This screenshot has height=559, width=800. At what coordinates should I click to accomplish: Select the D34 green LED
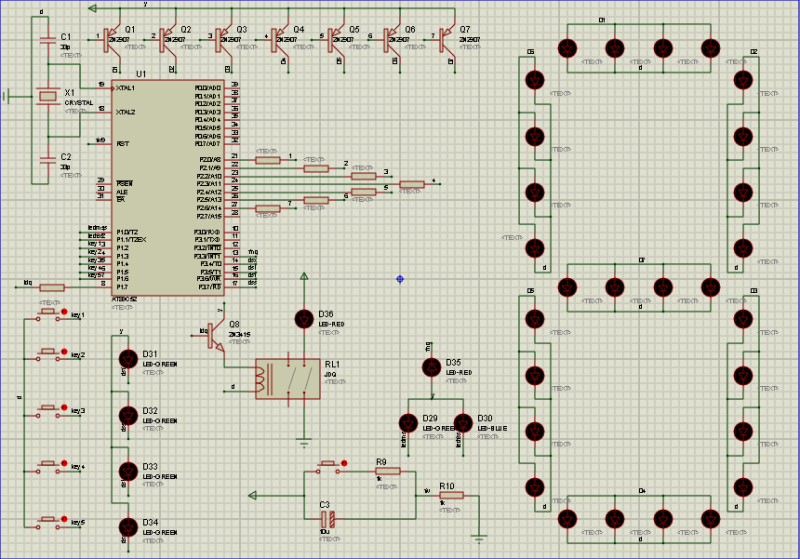coord(127,527)
